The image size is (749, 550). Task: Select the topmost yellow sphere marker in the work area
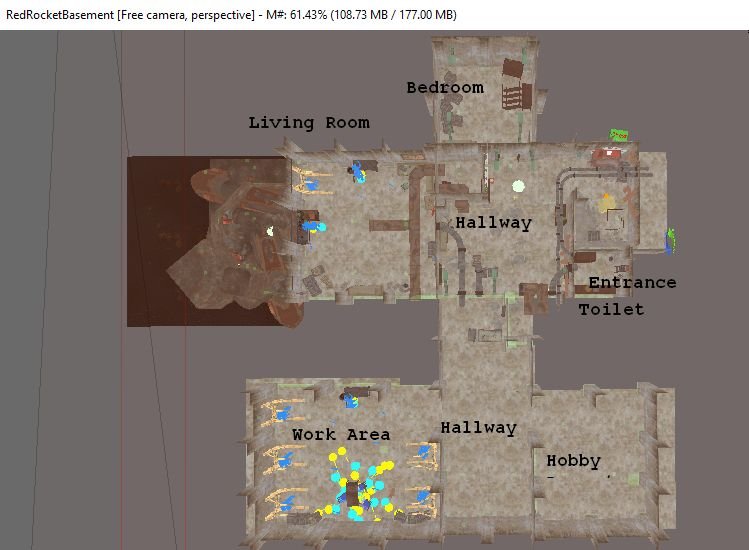[342, 451]
